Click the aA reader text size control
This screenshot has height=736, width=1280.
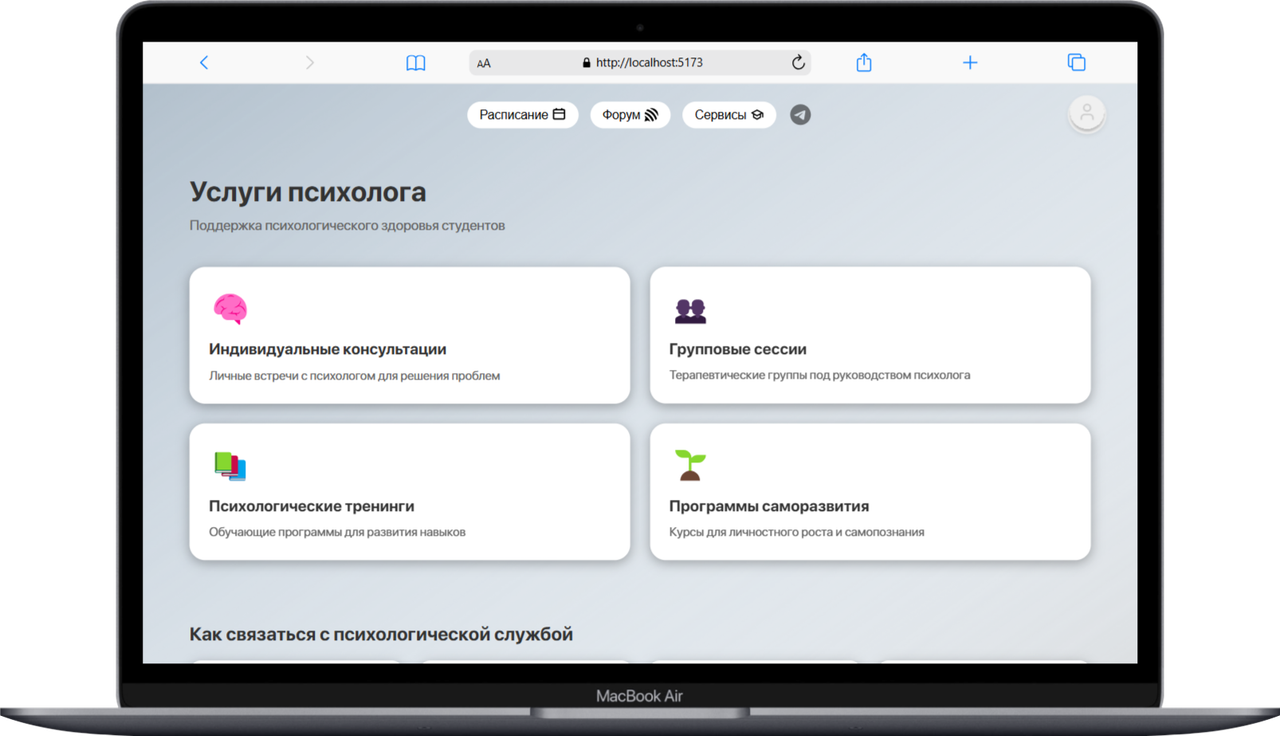point(484,63)
